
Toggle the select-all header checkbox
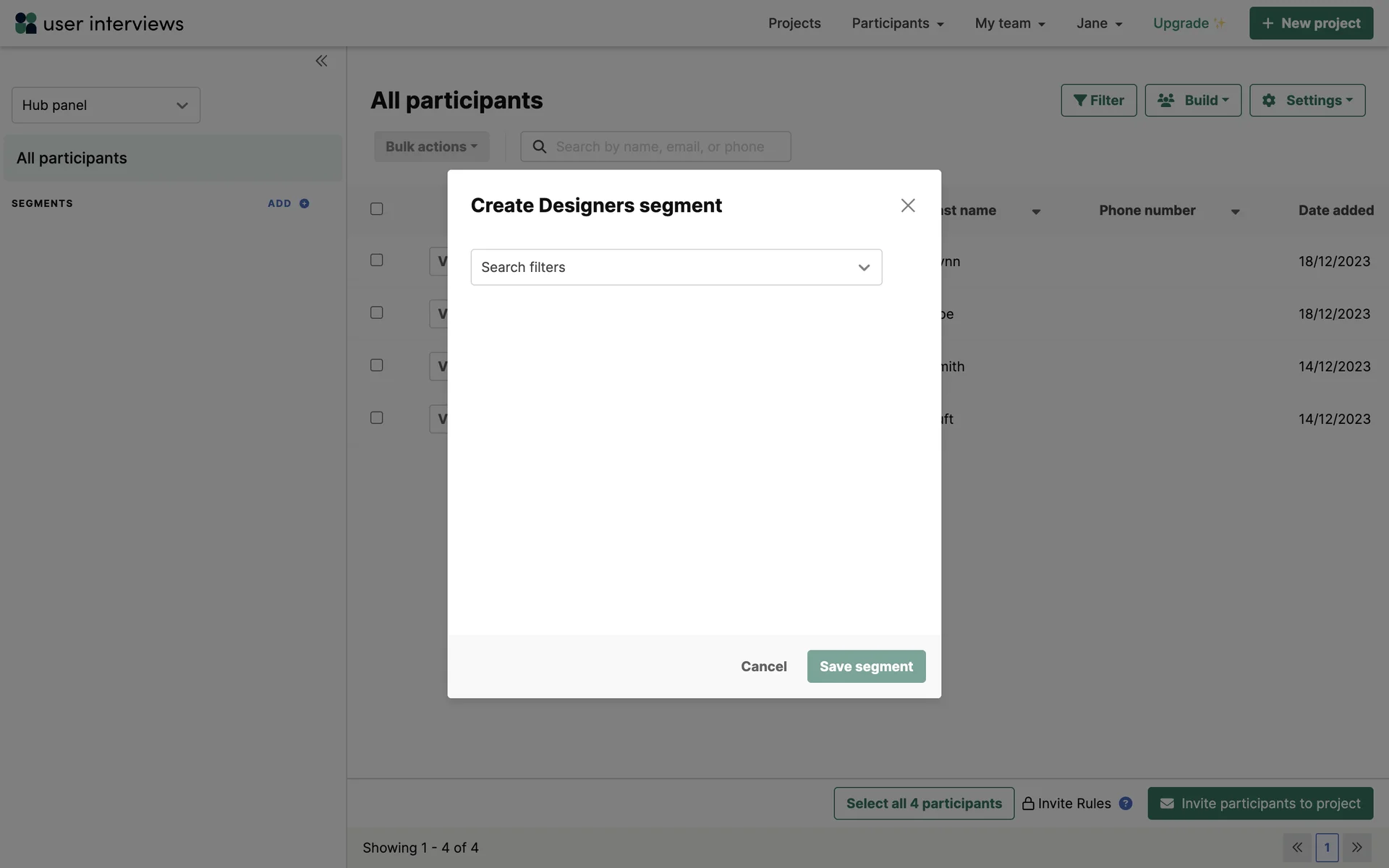pos(377,209)
